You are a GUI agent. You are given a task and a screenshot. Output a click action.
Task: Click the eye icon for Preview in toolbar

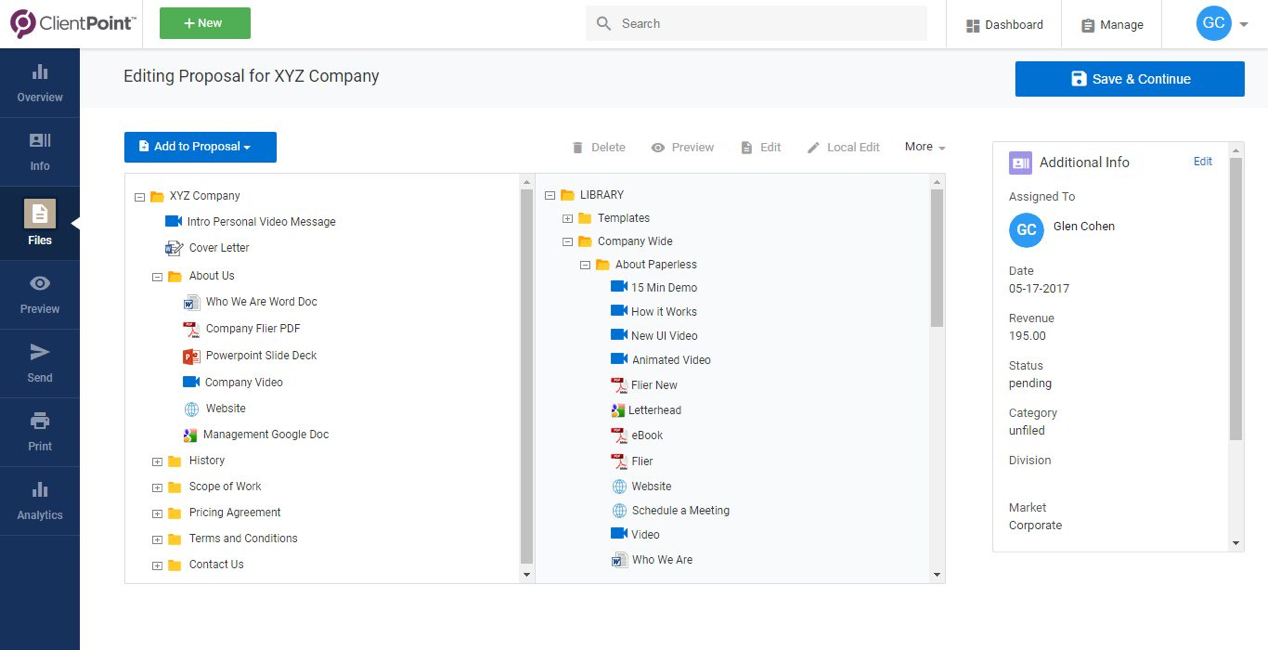click(x=658, y=148)
